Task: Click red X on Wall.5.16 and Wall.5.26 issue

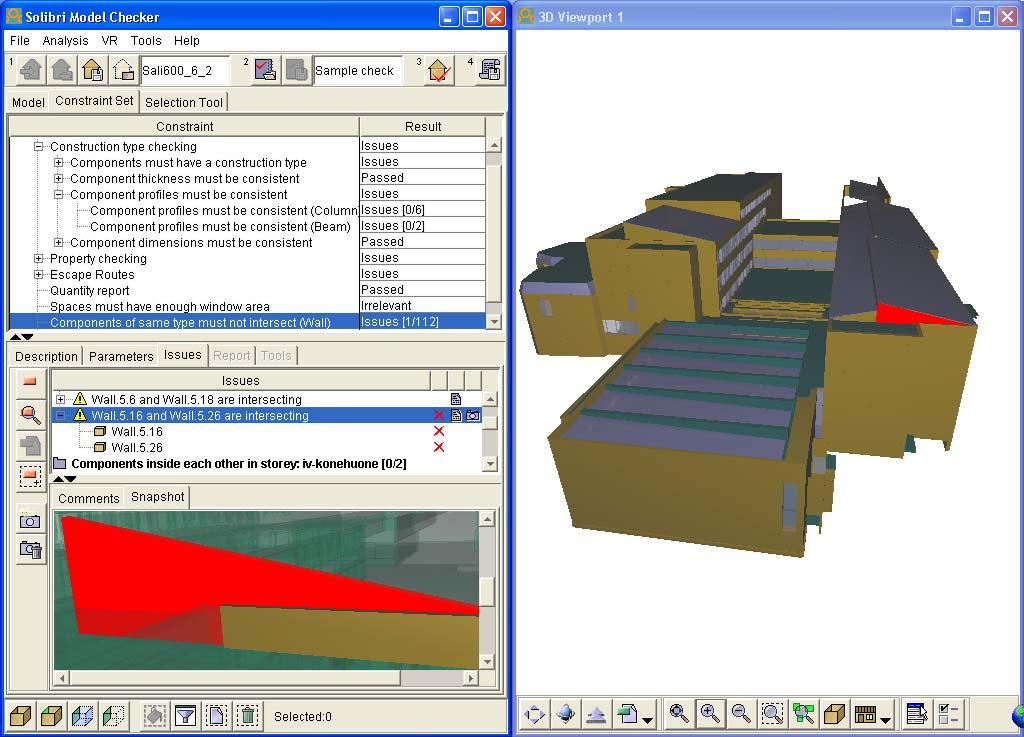Action: coord(439,415)
